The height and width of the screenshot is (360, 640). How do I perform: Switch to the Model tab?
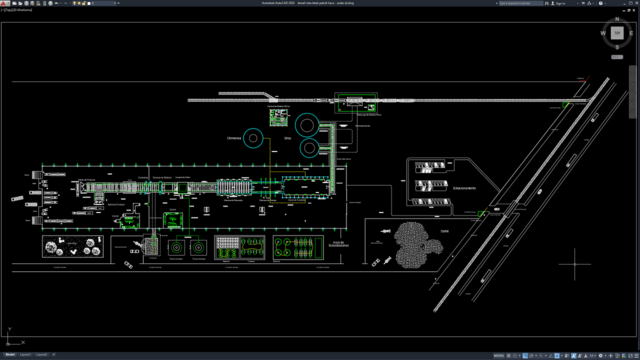[x=10, y=355]
